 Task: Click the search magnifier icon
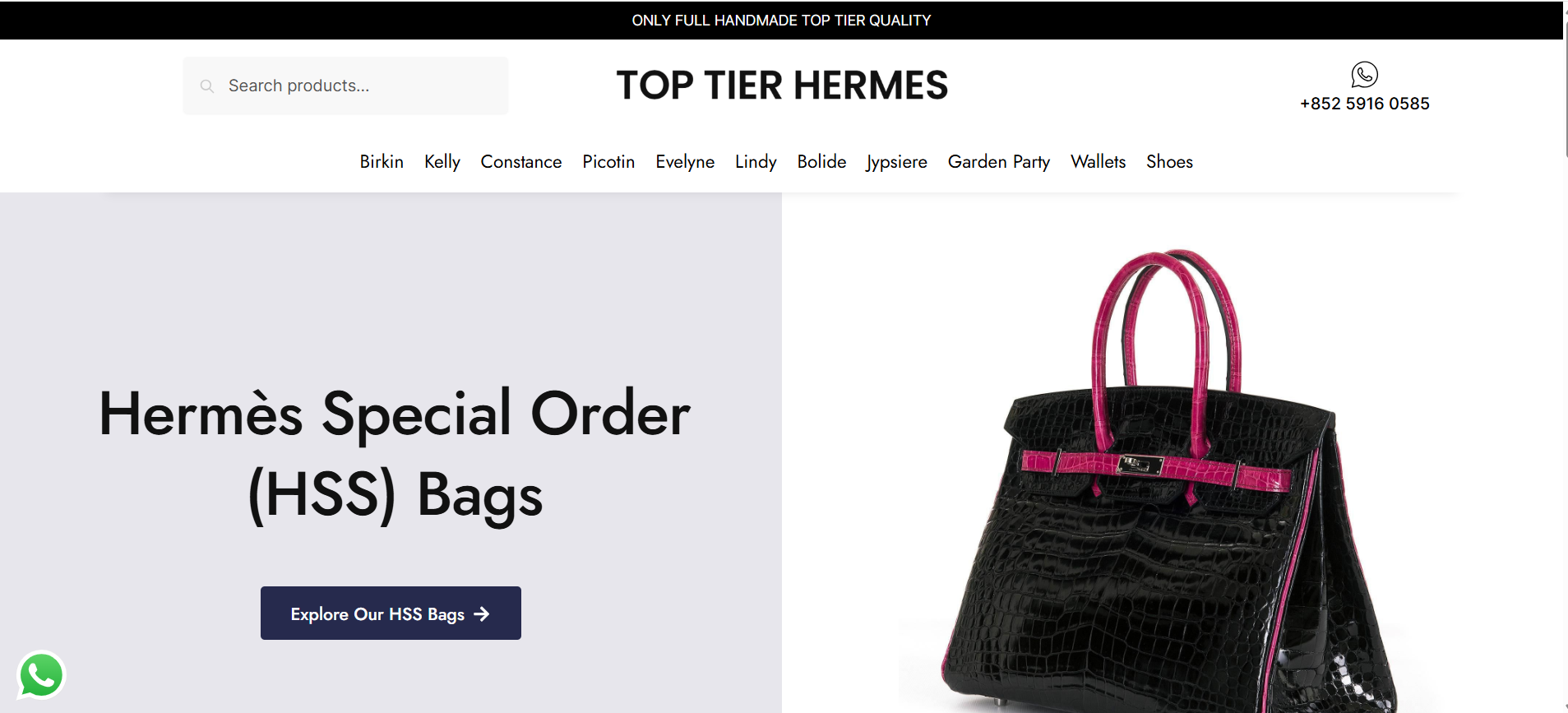(207, 86)
